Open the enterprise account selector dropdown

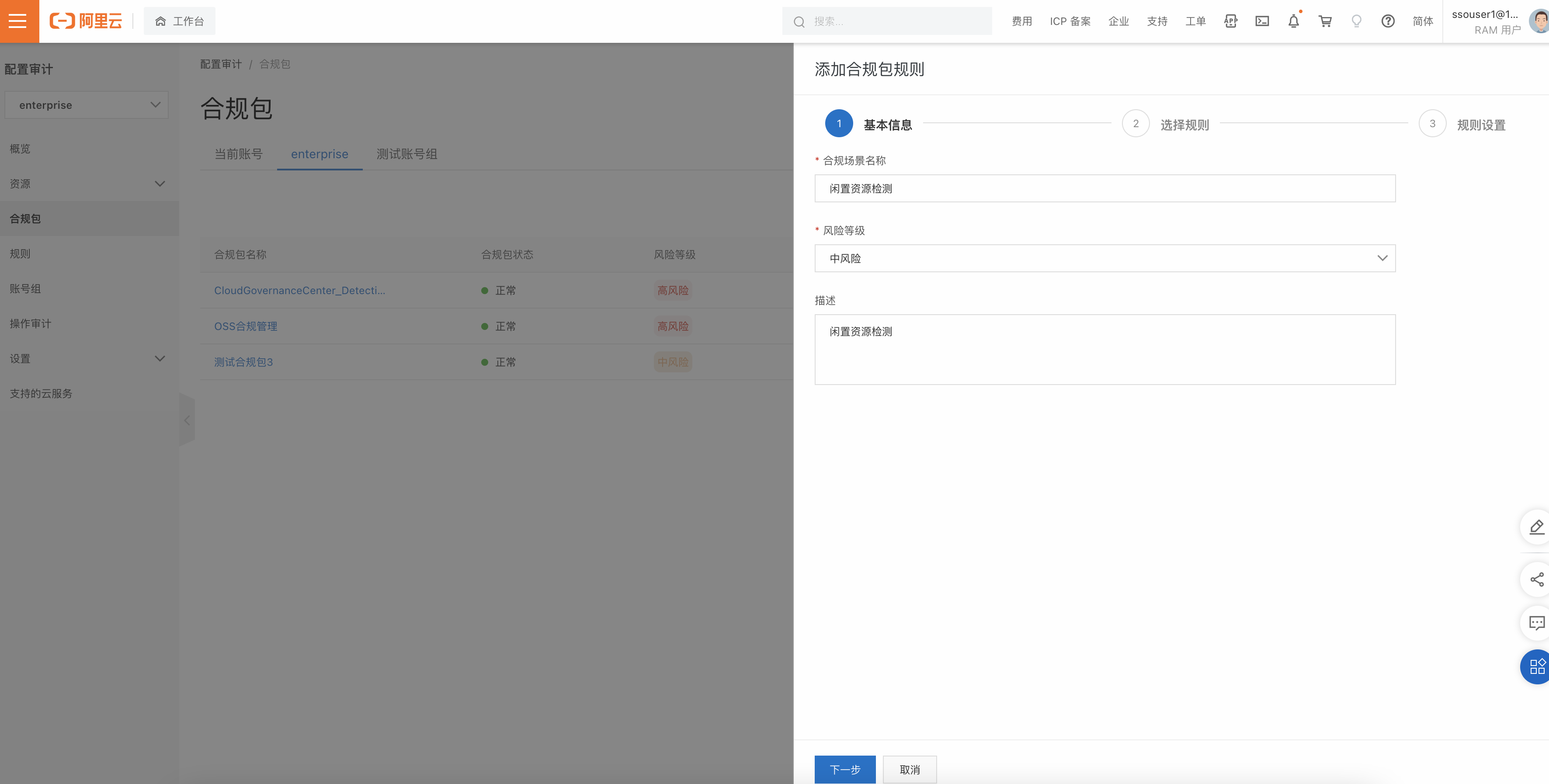pos(86,104)
